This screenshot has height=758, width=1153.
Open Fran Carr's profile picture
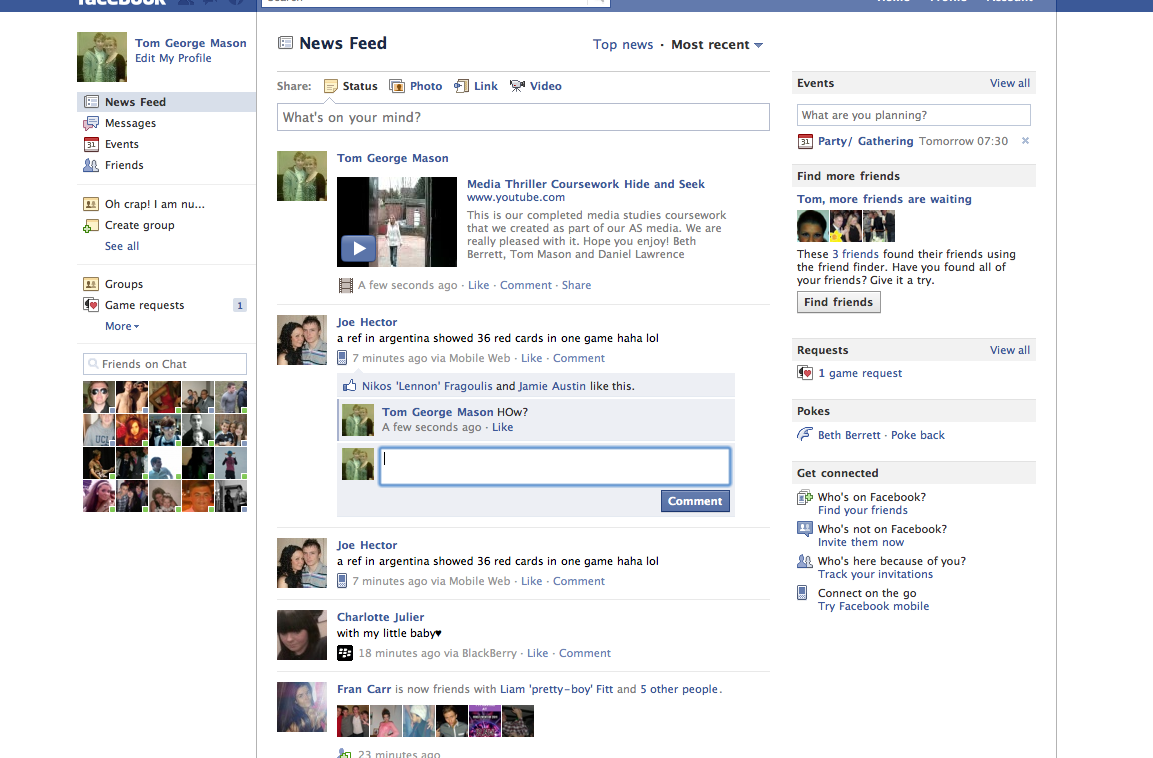tap(301, 707)
